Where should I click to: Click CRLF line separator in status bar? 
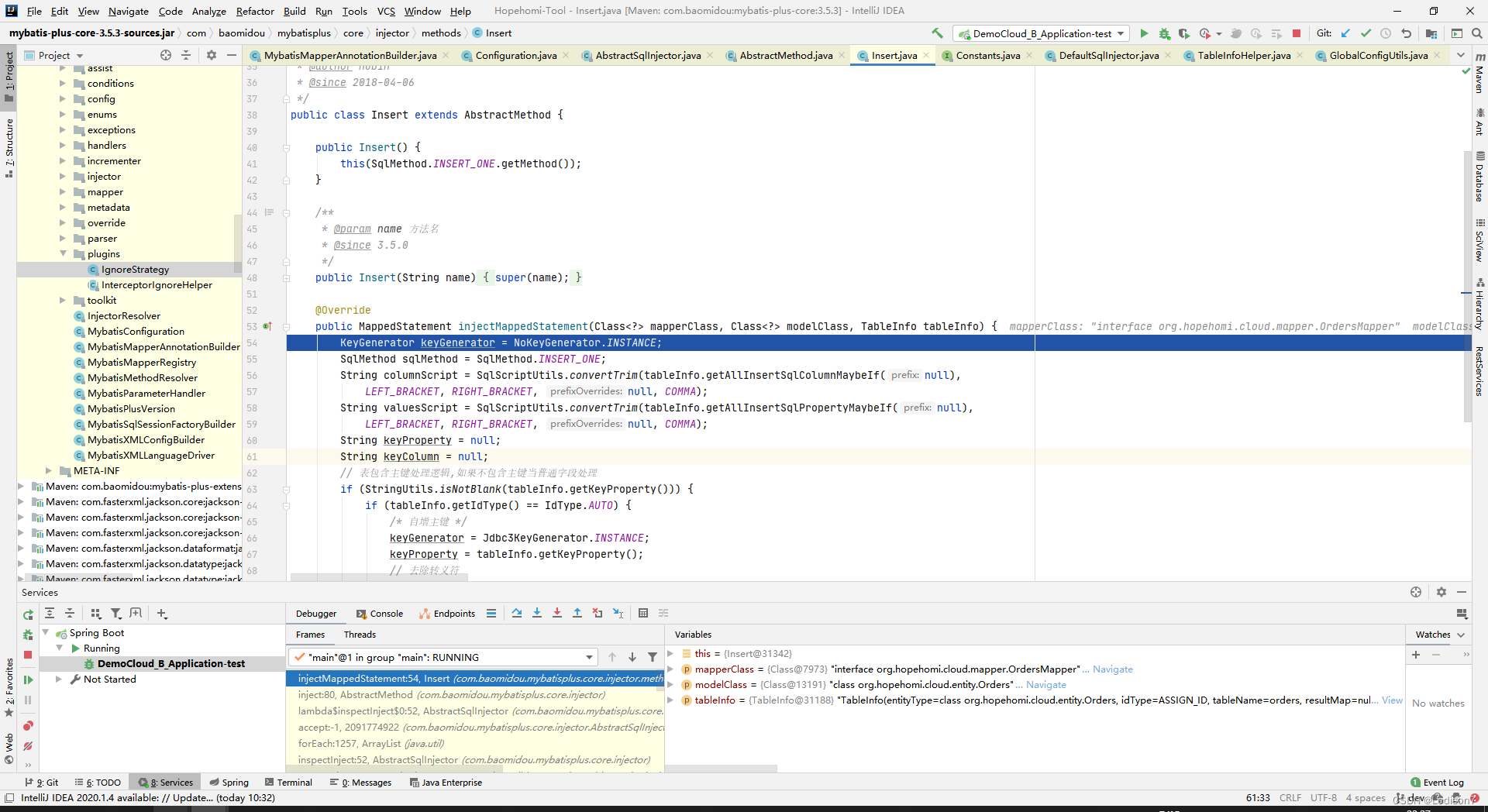1290,798
